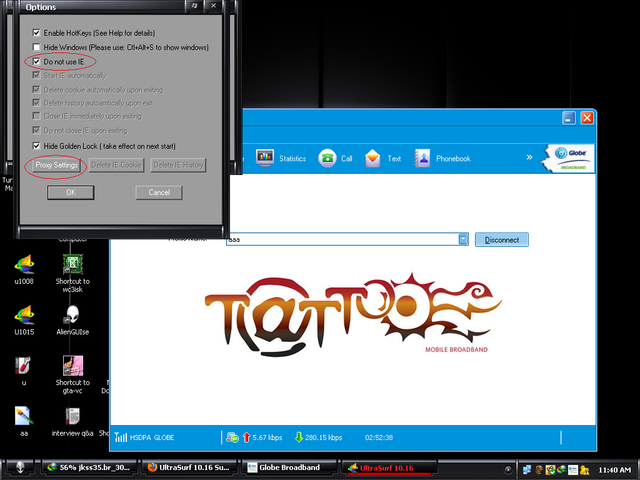Open the Text envelope icon
Image resolution: width=640 pixels, height=480 pixels.
[372, 158]
